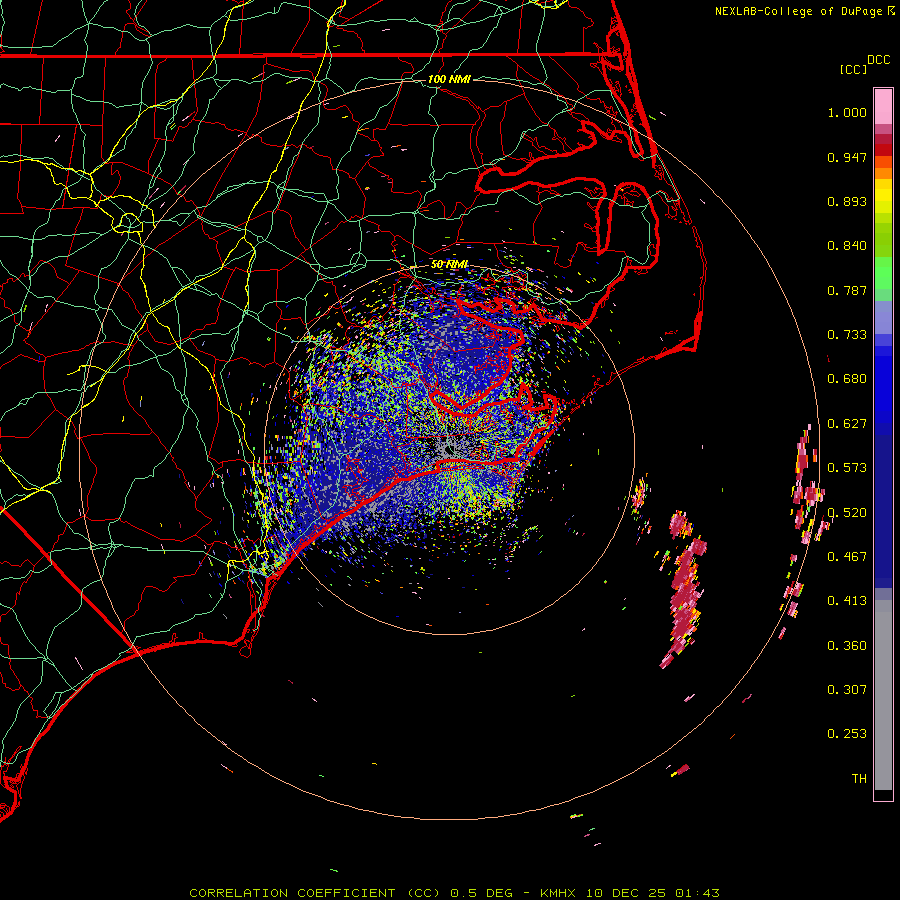Select the 0.307 legend value
The height and width of the screenshot is (900, 900).
(847, 690)
